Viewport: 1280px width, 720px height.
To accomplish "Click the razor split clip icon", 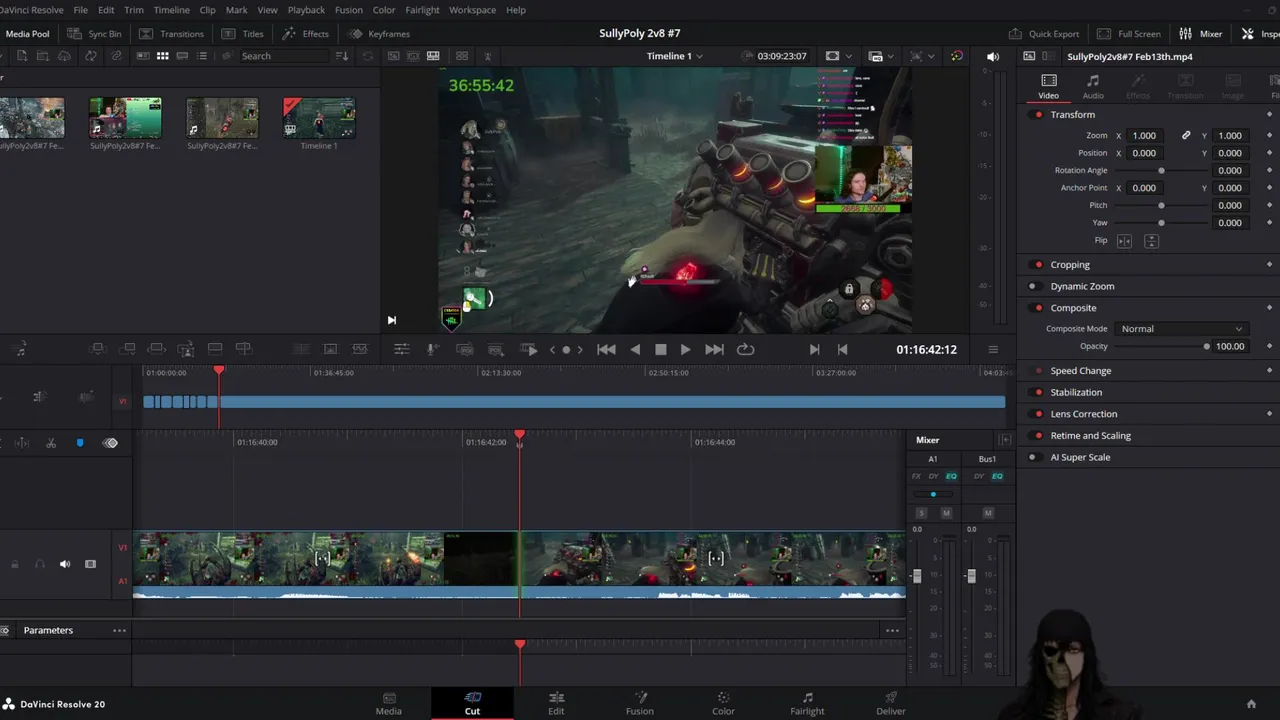I will pyautogui.click(x=51, y=443).
